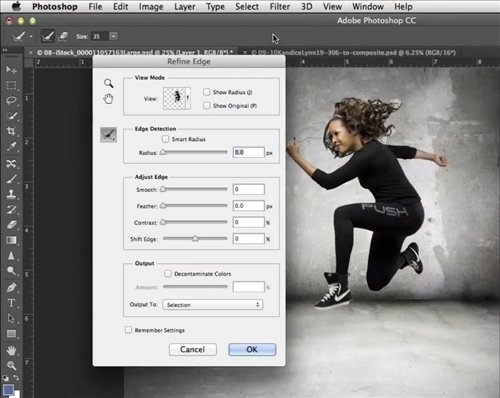This screenshot has height=398, width=500.
Task: Open the Output To dropdown
Action: [213, 305]
